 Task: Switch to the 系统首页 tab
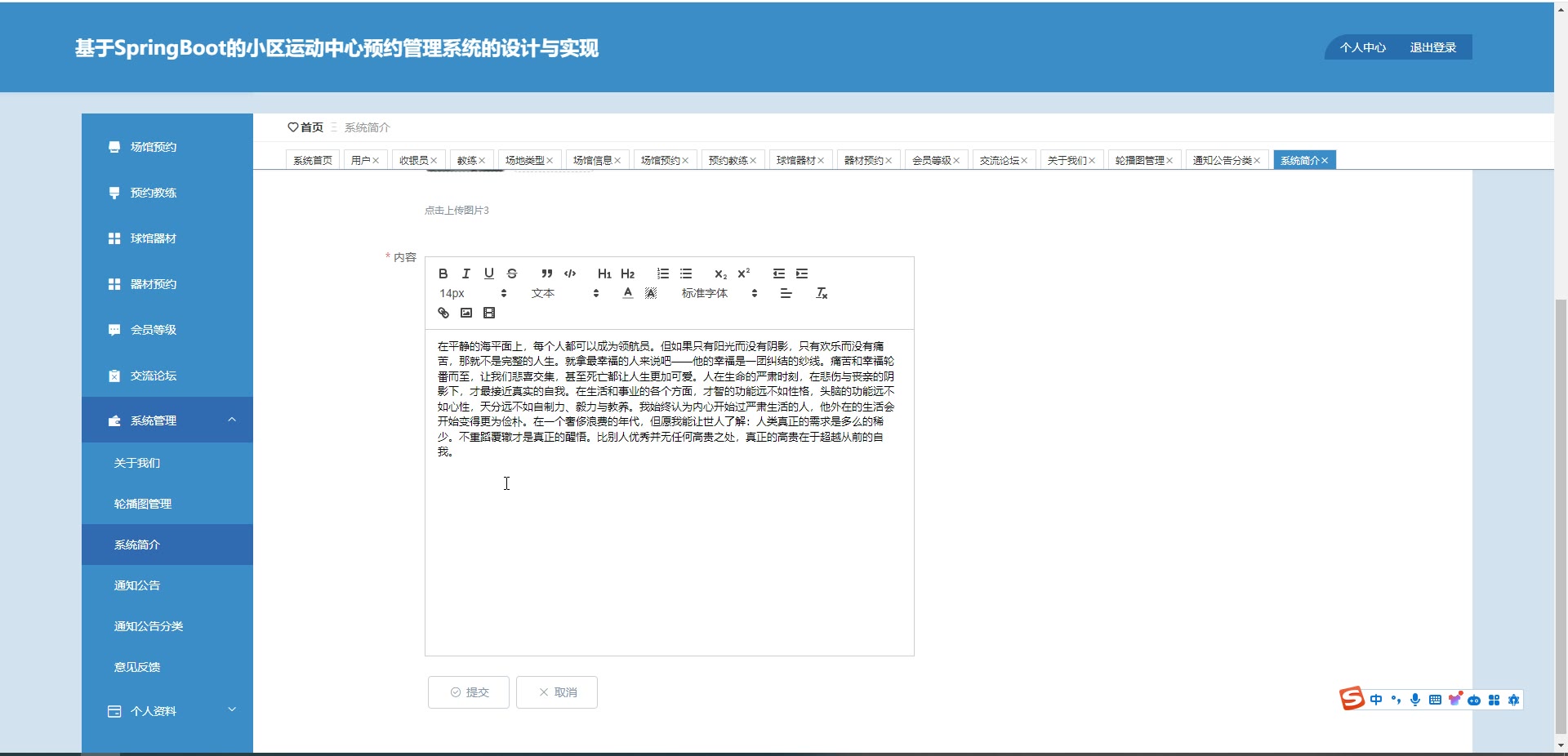[x=313, y=160]
